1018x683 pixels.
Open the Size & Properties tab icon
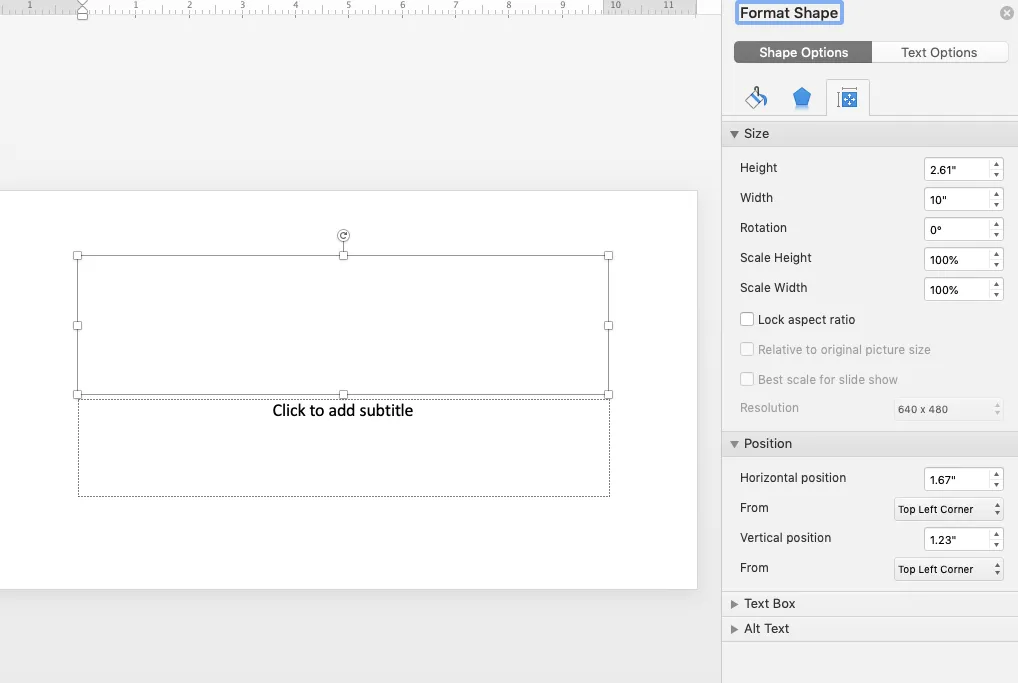click(847, 98)
